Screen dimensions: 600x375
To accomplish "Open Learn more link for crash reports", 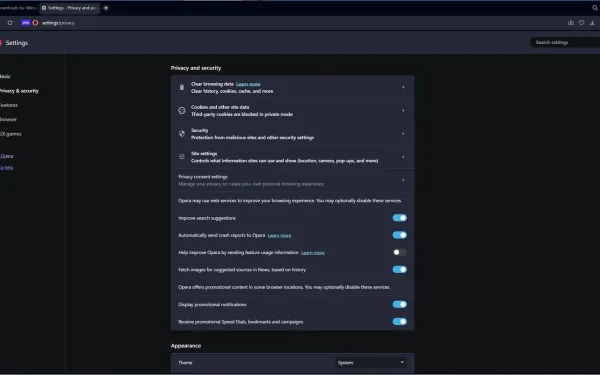I will coord(279,235).
